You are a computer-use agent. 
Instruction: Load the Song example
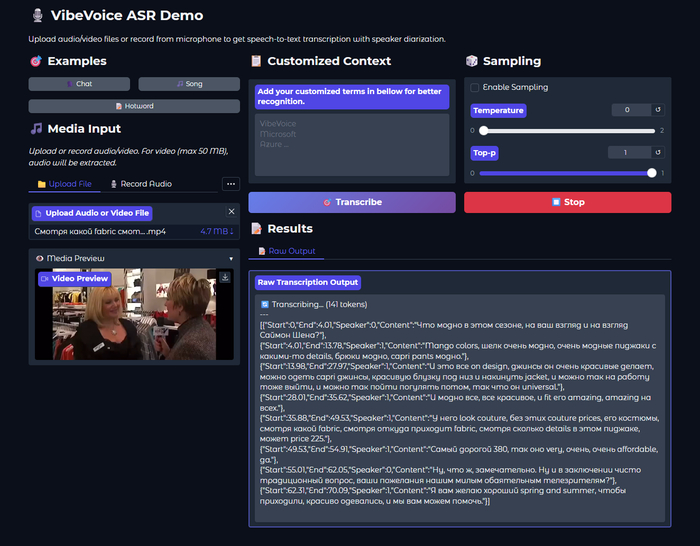tap(189, 84)
